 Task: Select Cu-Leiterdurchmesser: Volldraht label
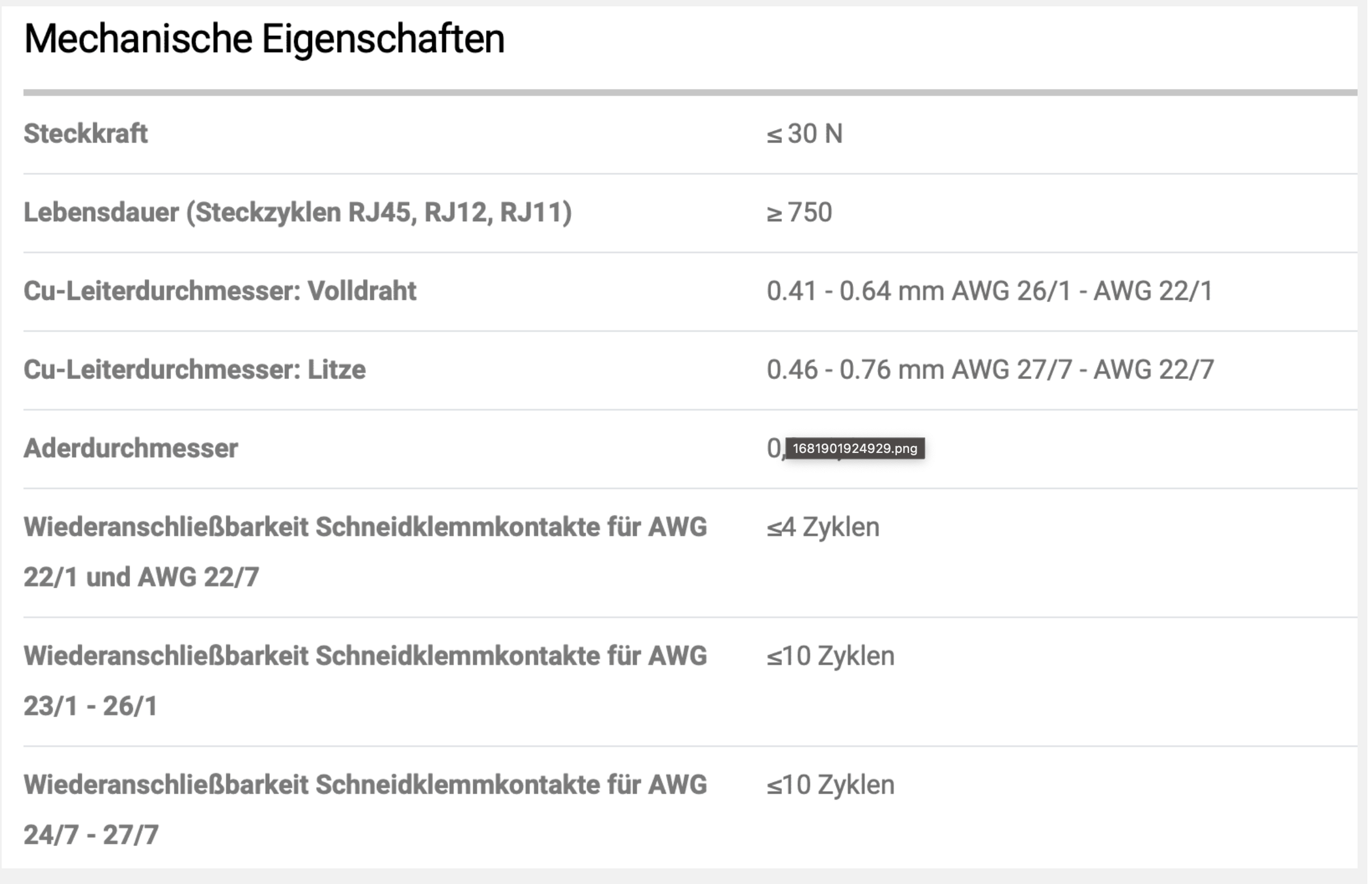point(220,291)
